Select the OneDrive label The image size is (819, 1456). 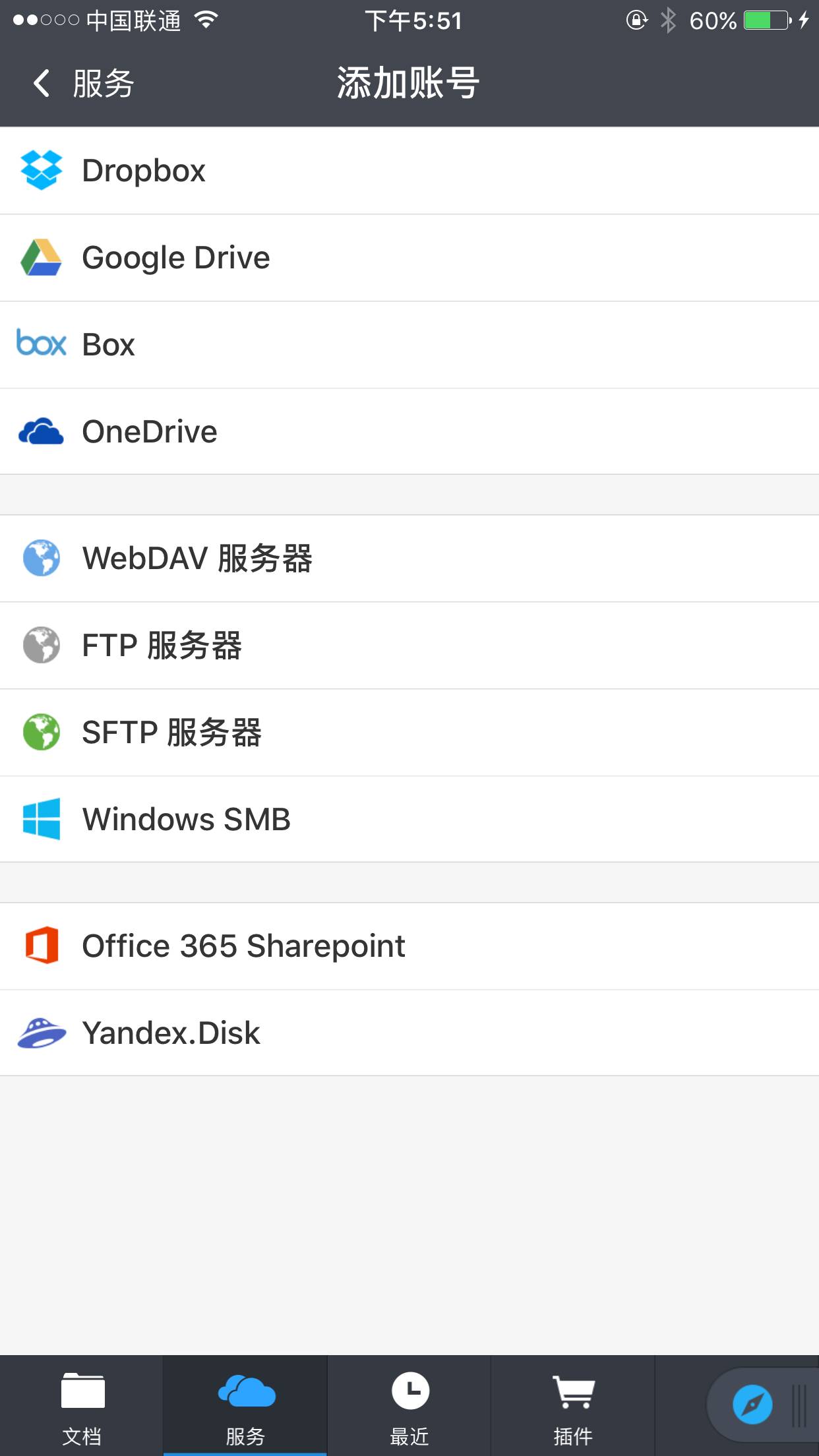[150, 432]
